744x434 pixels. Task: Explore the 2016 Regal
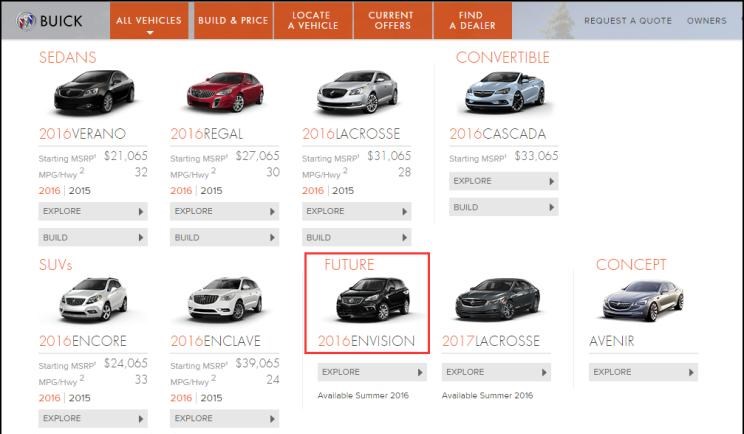[224, 211]
